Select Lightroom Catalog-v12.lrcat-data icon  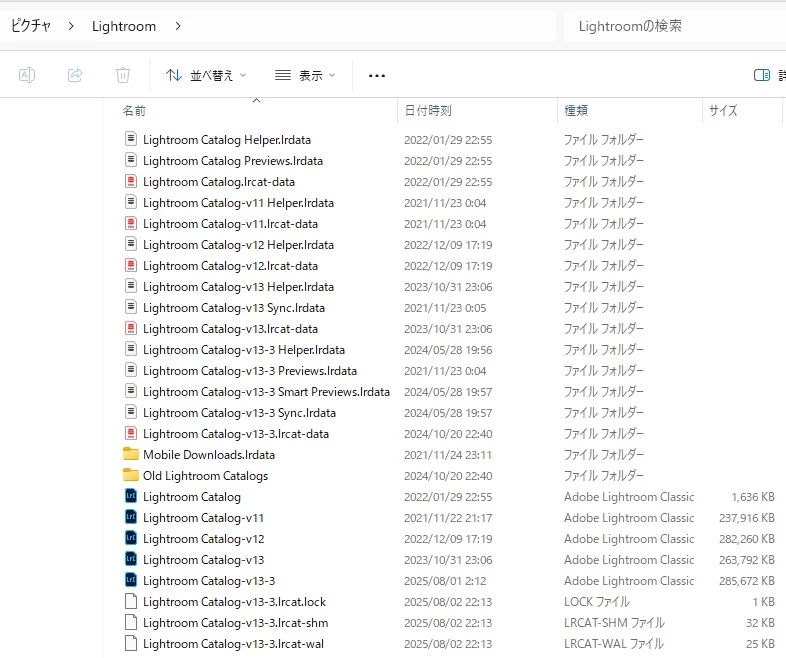click(130, 265)
